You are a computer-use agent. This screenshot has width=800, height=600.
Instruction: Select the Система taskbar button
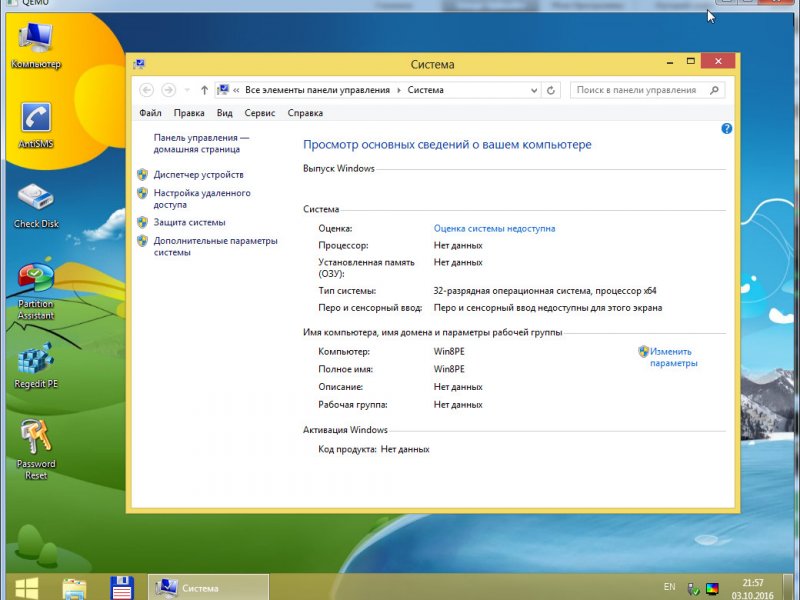[x=208, y=588]
